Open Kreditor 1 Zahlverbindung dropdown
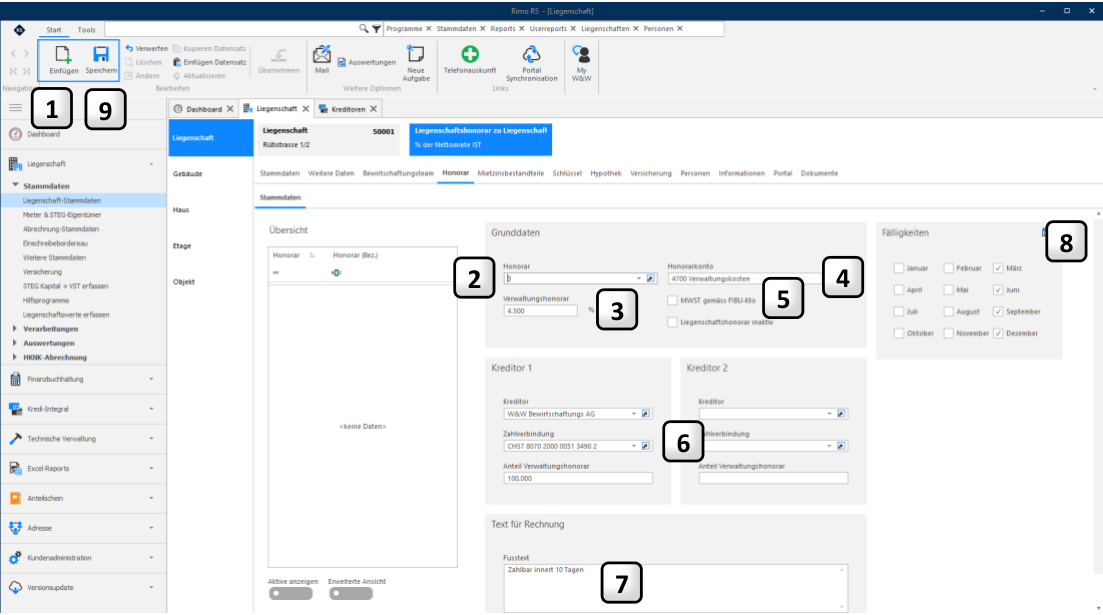The height and width of the screenshot is (615, 1103). [x=634, y=446]
